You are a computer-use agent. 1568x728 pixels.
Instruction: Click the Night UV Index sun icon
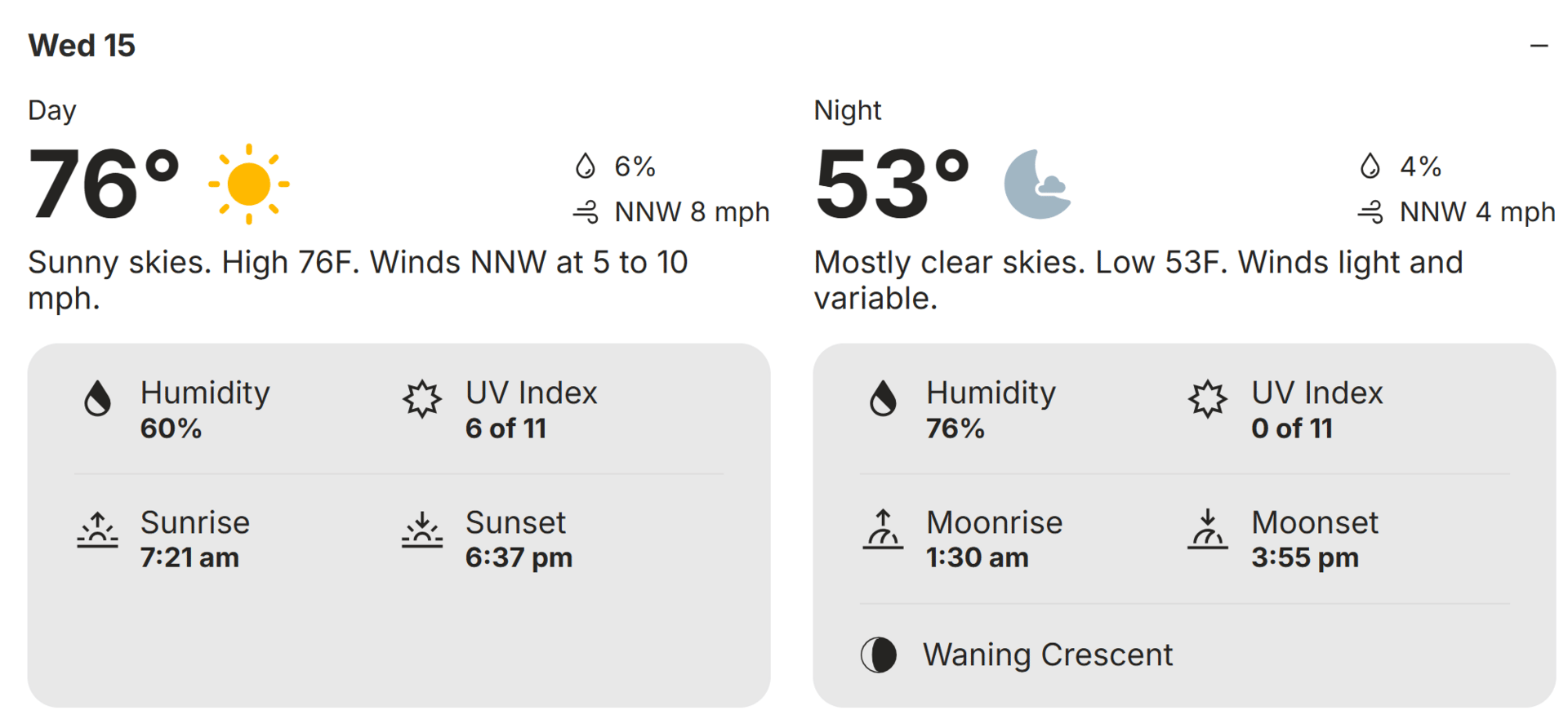tap(1208, 399)
